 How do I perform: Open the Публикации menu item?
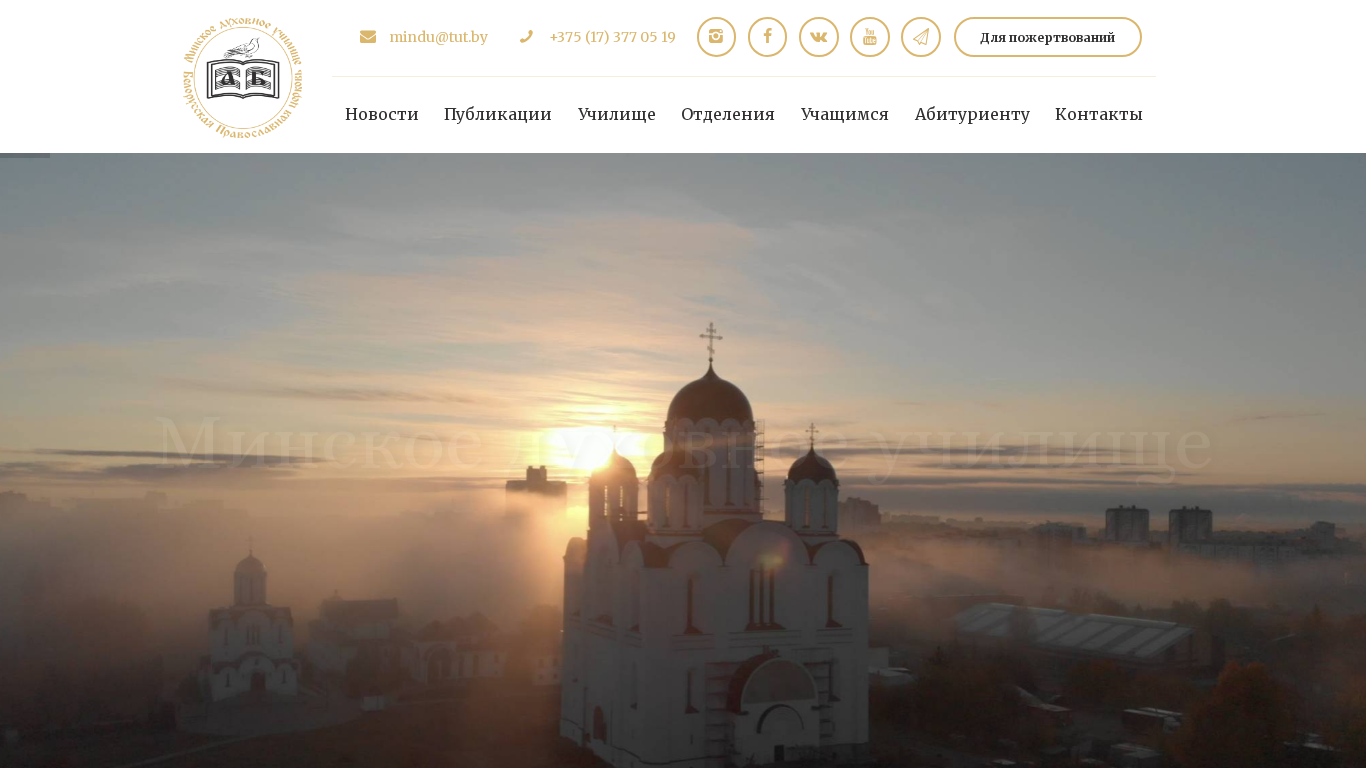click(498, 114)
